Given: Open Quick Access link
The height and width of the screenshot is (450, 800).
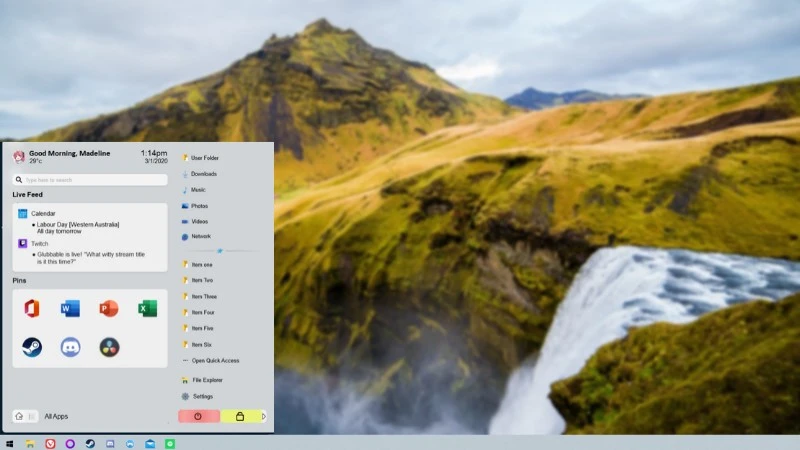Looking at the screenshot, I should [211, 361].
